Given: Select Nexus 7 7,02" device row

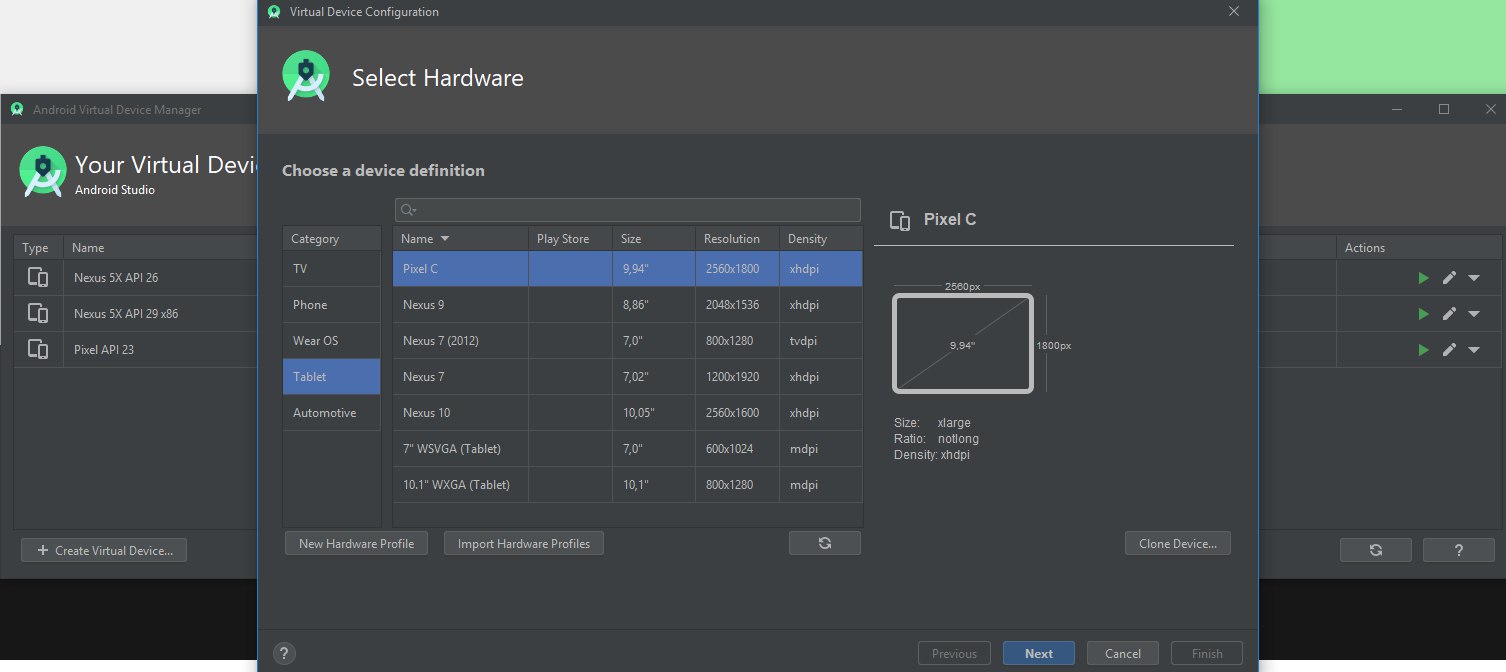Looking at the screenshot, I should pos(628,377).
